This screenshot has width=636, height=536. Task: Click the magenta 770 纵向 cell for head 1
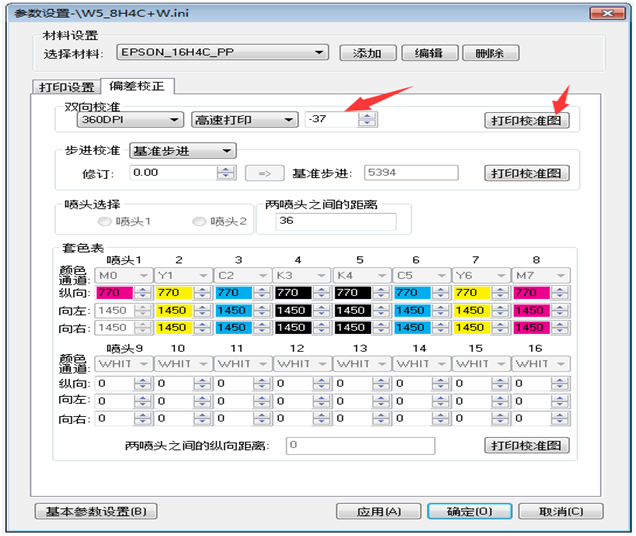tap(114, 293)
